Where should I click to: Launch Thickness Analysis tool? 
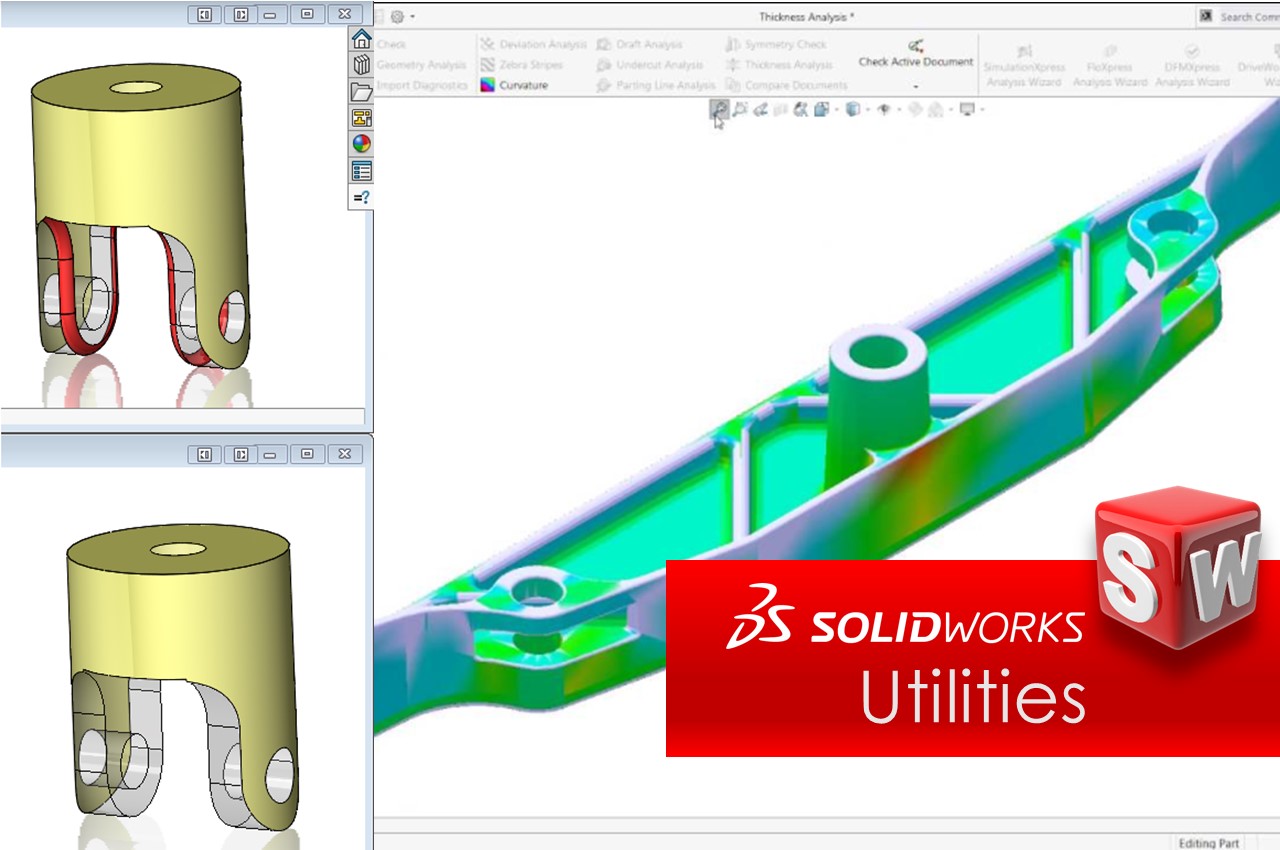pyautogui.click(x=779, y=65)
